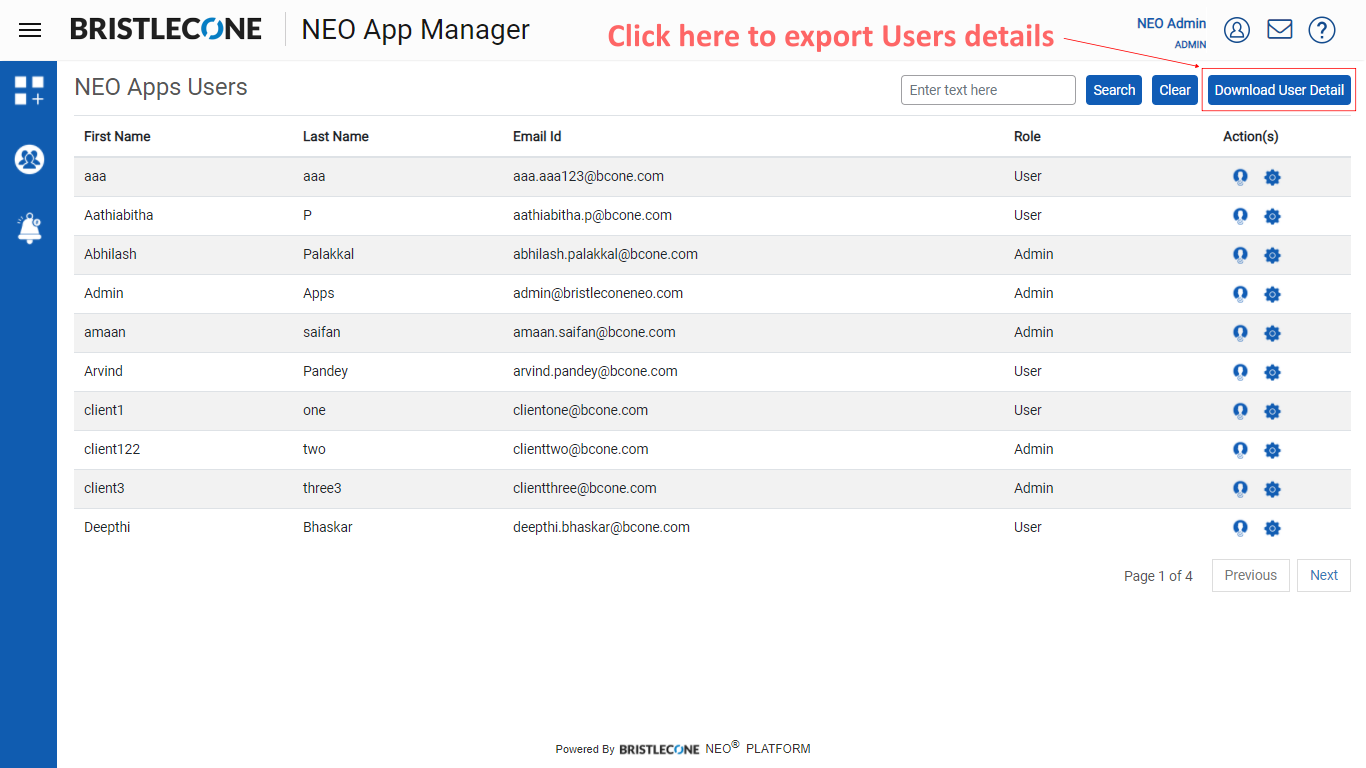Open the notifications bell sidebar icon

[x=29, y=228]
